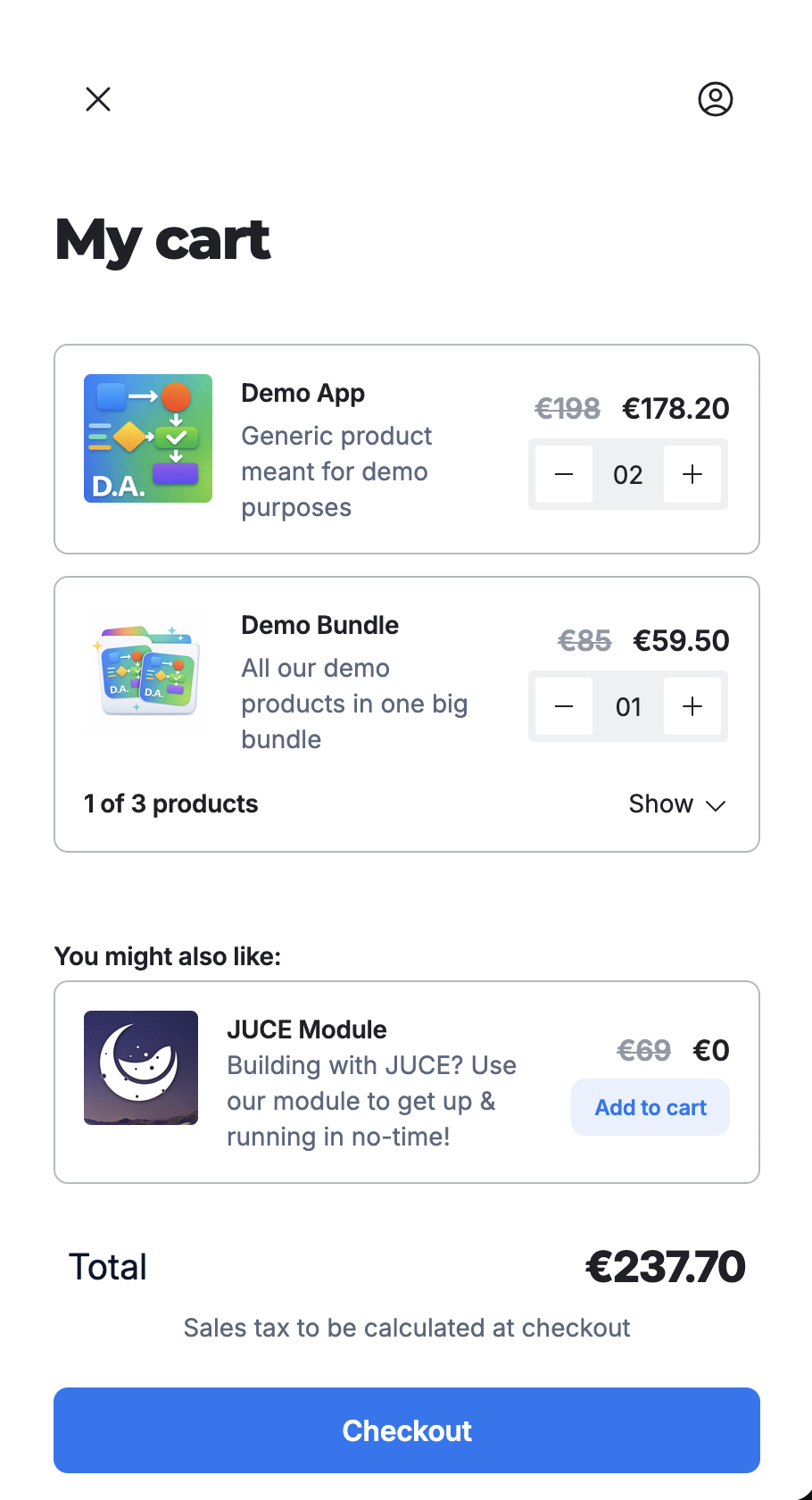Screen dimensions: 812x1500
Task: Open the JUCE Module product title
Action: (x=306, y=1029)
